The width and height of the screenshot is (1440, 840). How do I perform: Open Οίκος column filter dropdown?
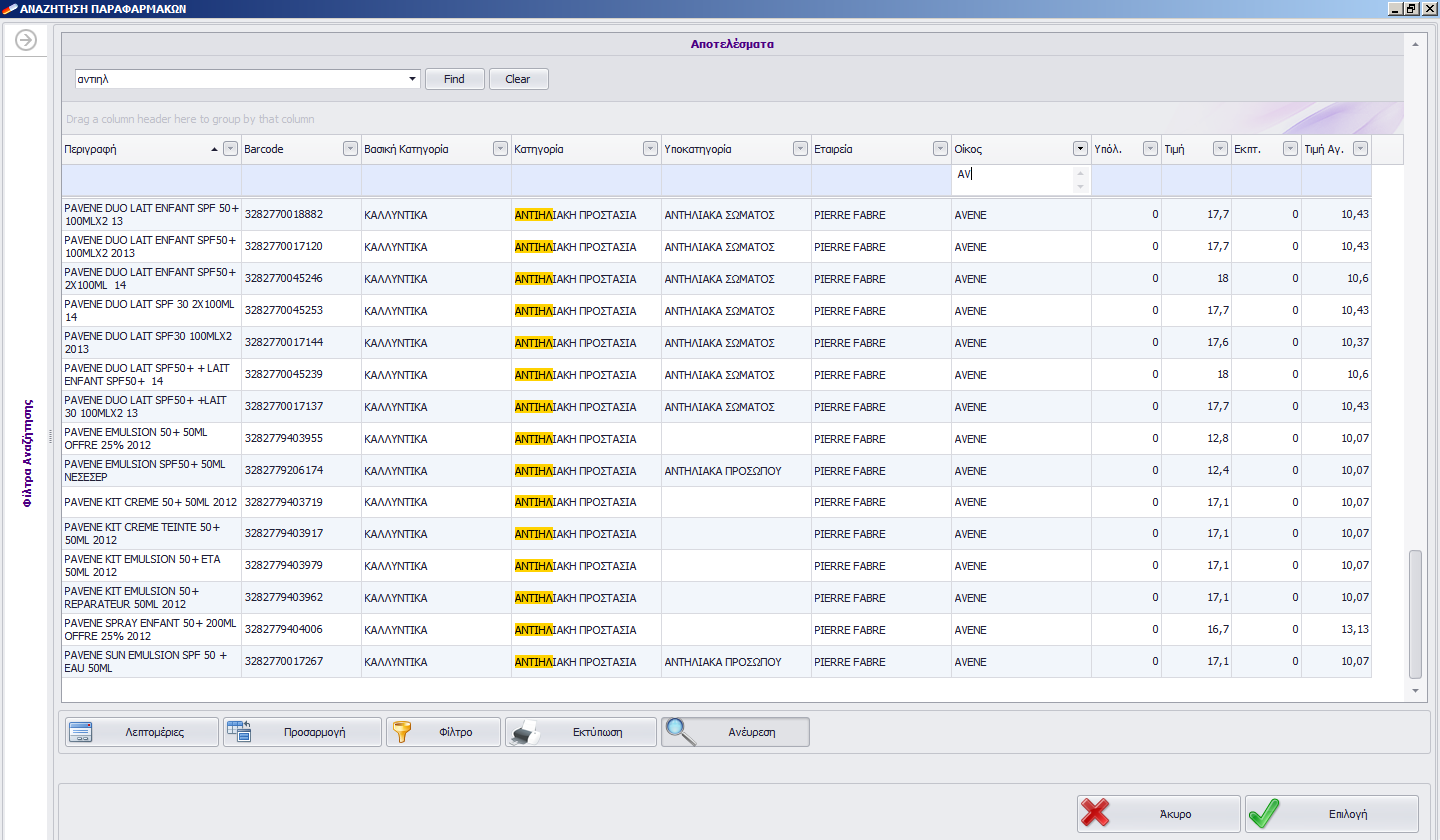[x=1080, y=149]
